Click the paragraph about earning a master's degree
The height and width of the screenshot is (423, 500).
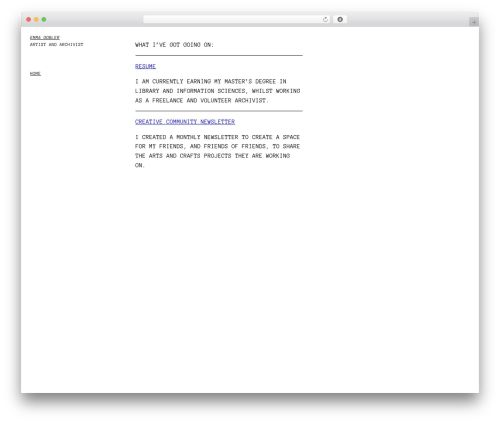click(x=218, y=91)
